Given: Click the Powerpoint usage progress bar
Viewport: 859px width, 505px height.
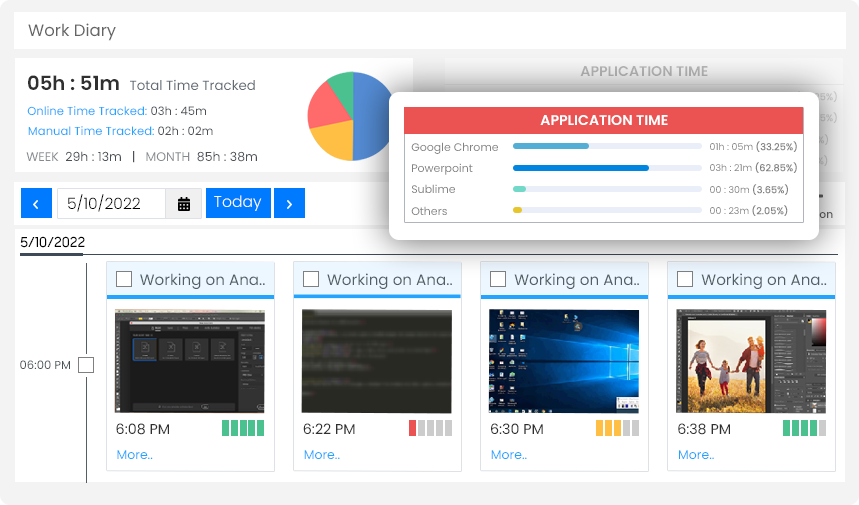Looking at the screenshot, I should click(x=606, y=168).
